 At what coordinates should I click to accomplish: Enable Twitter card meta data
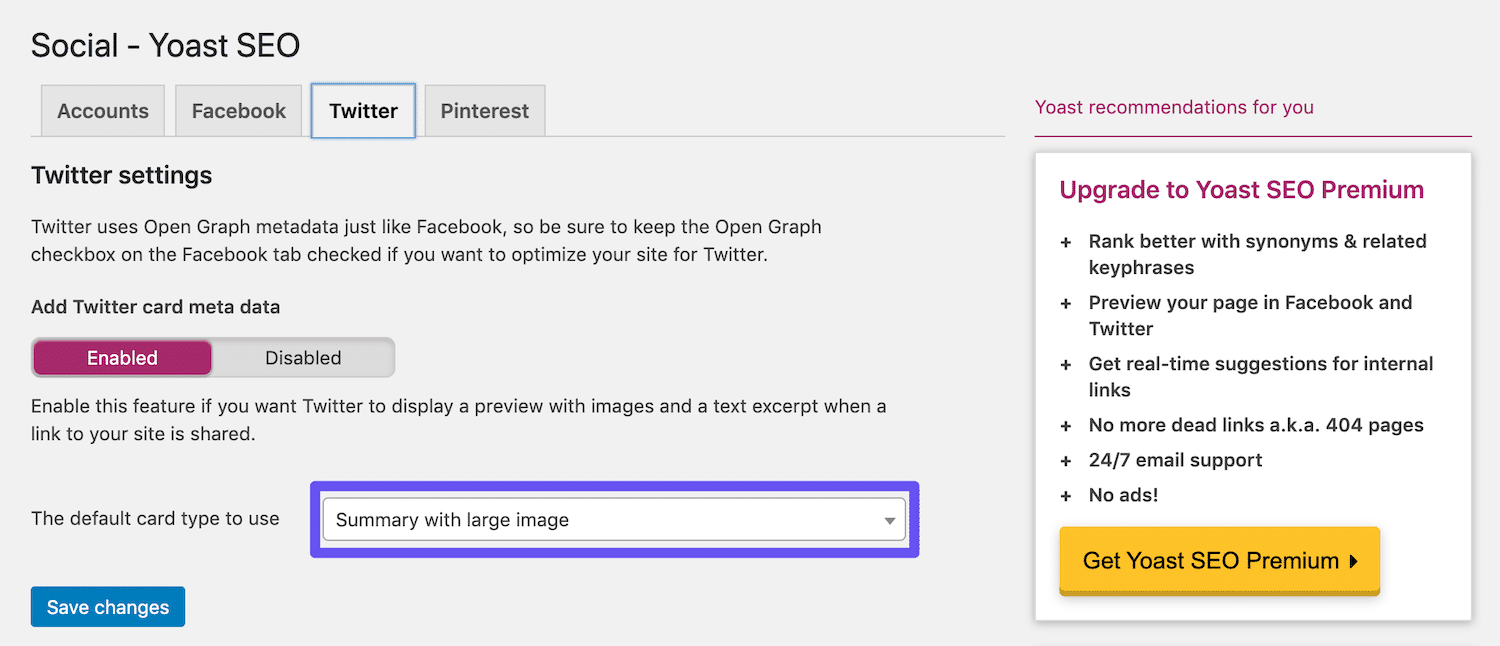[121, 357]
